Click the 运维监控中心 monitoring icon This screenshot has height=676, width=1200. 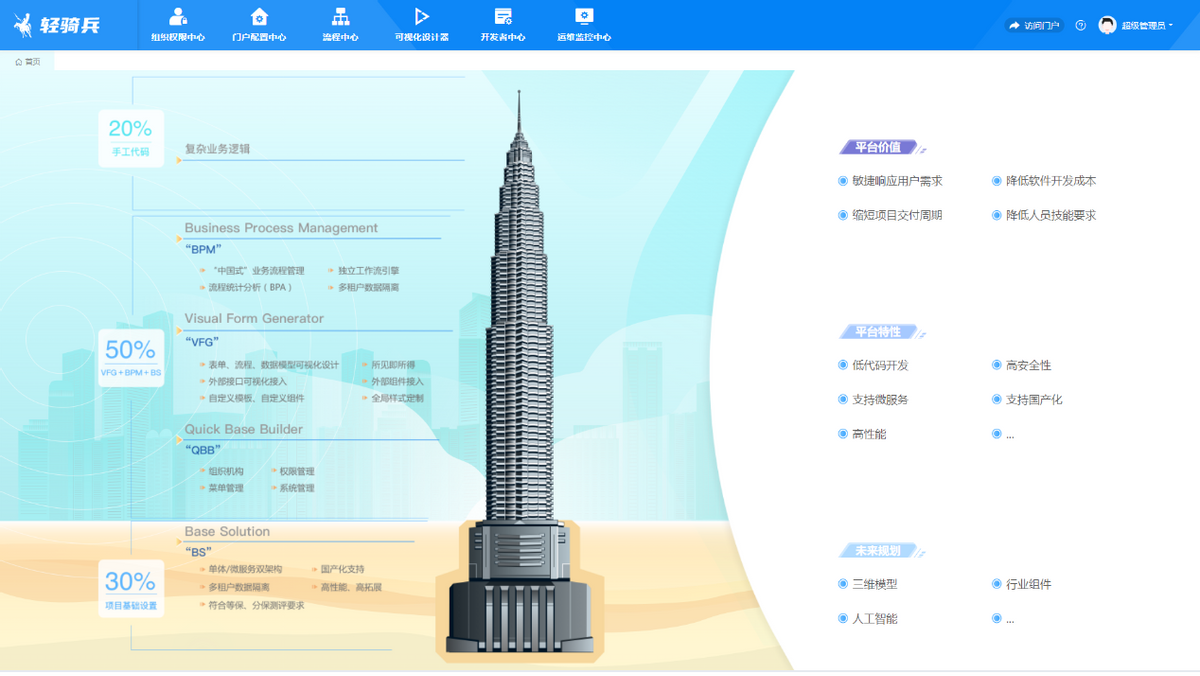coord(584,16)
